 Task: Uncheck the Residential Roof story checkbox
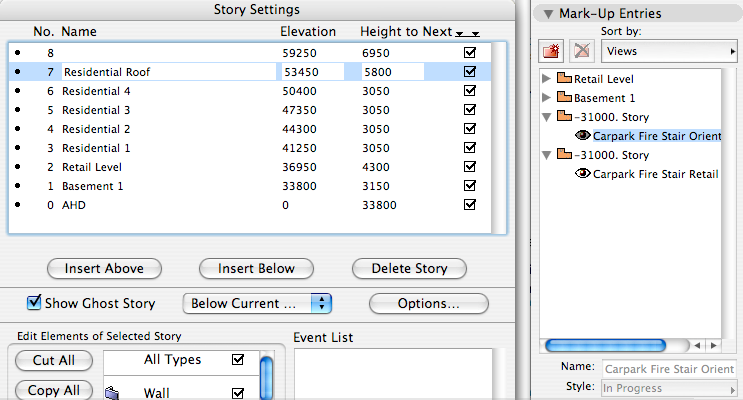[x=470, y=72]
